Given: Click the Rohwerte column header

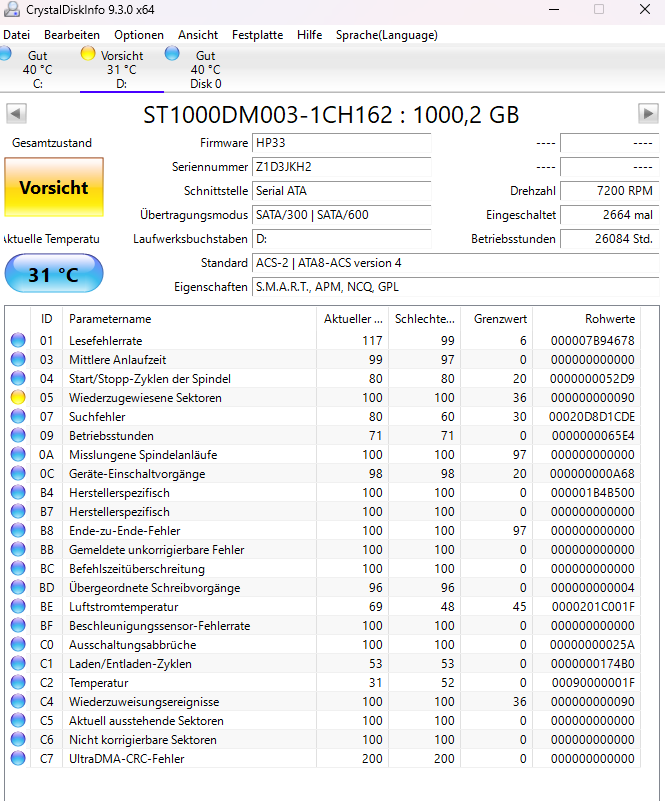Looking at the screenshot, I should 586,319.
